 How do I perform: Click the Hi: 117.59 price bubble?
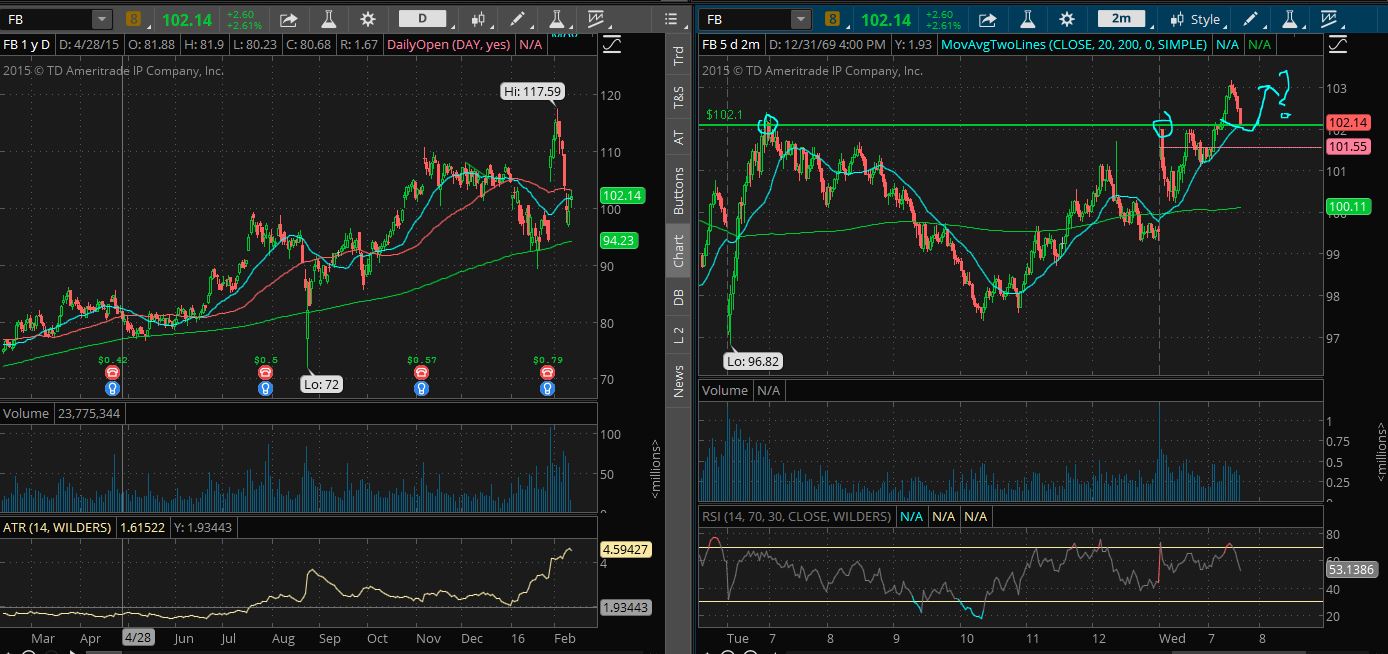pyautogui.click(x=532, y=91)
